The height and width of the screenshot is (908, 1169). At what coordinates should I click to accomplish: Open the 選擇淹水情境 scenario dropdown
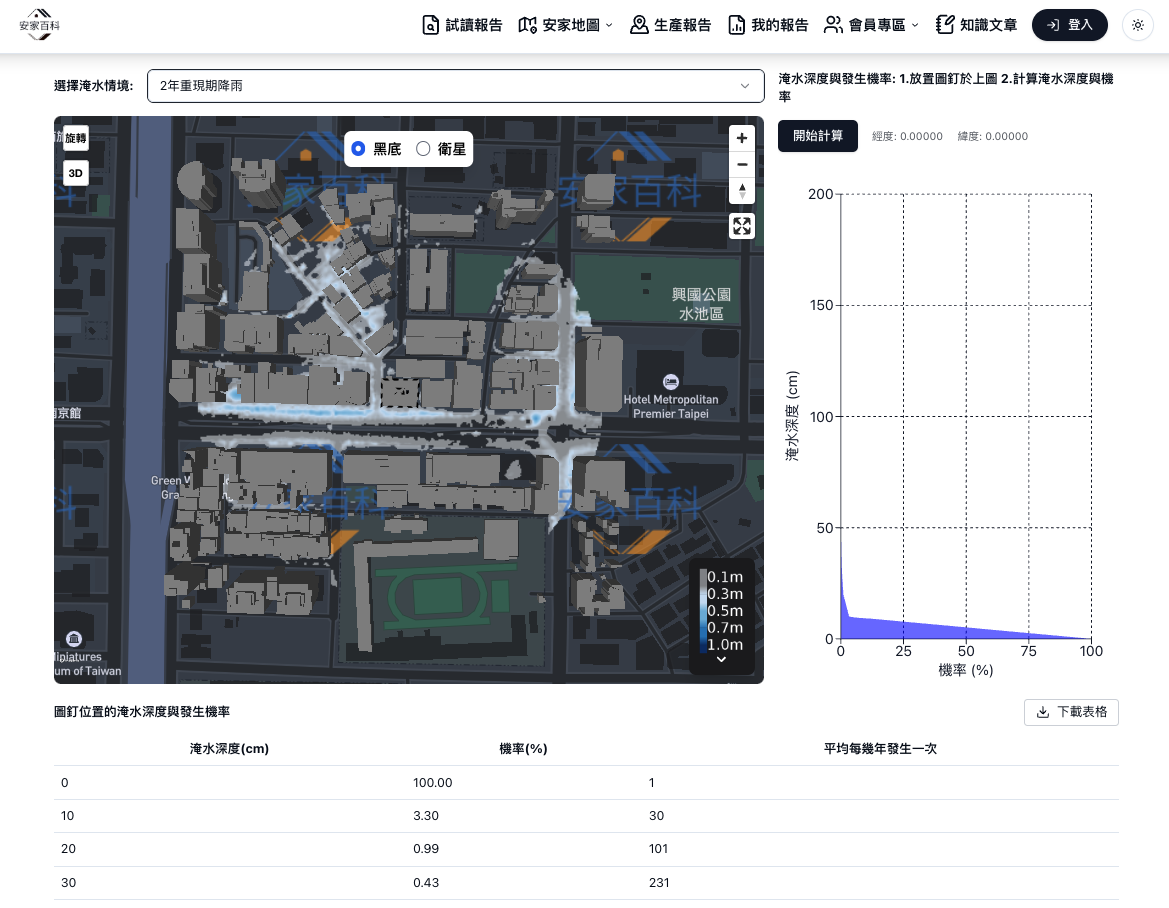click(x=455, y=86)
